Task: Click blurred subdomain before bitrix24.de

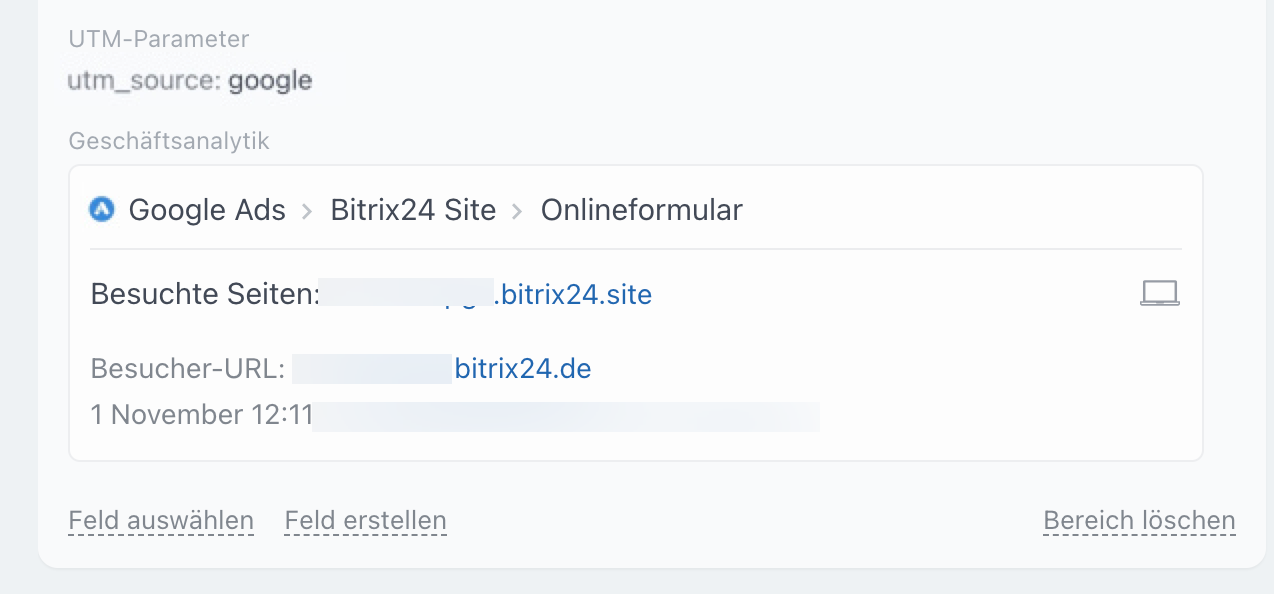Action: click(x=372, y=369)
